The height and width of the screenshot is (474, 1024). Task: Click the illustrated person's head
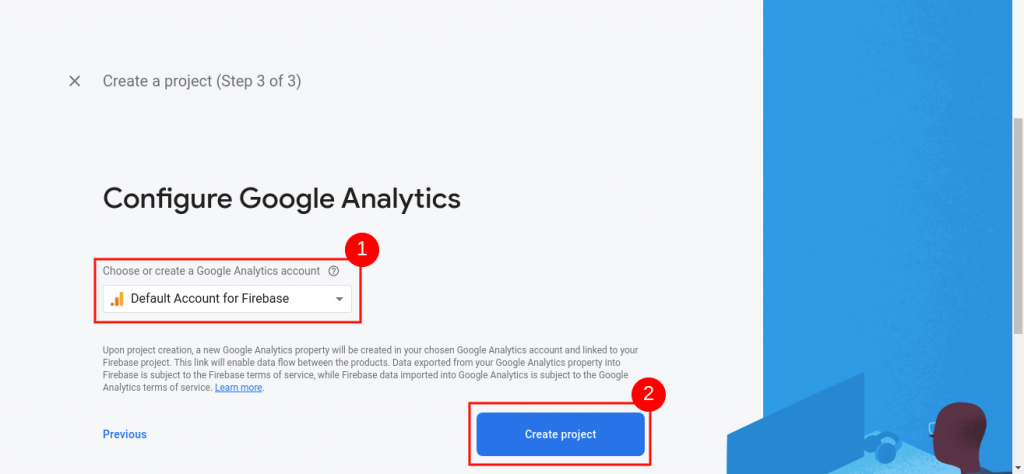click(x=963, y=426)
